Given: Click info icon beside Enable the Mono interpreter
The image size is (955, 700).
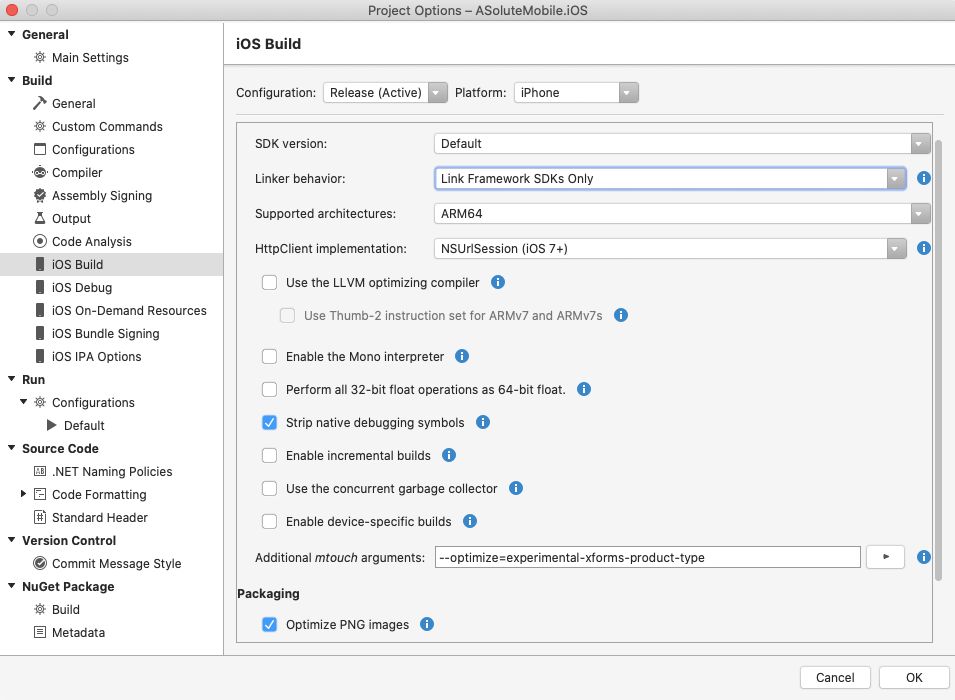Looking at the screenshot, I should click(x=462, y=356).
